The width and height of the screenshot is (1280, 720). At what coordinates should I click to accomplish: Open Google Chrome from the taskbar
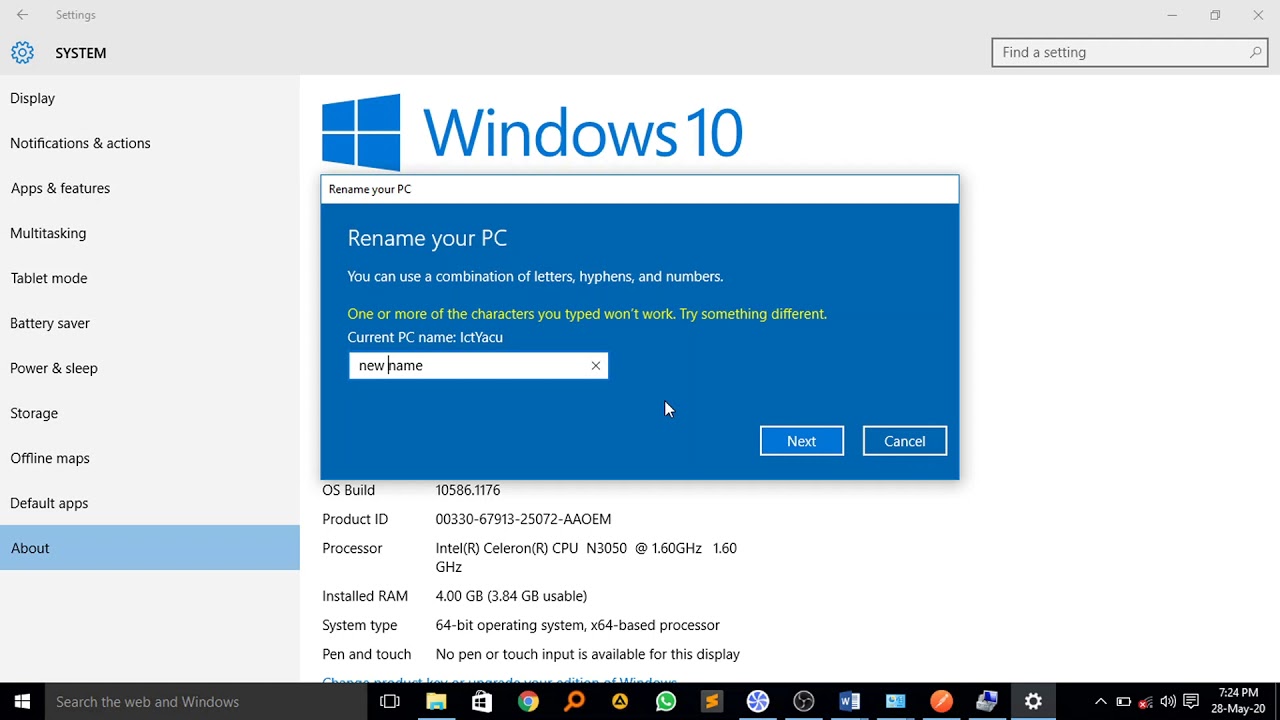pyautogui.click(x=528, y=702)
